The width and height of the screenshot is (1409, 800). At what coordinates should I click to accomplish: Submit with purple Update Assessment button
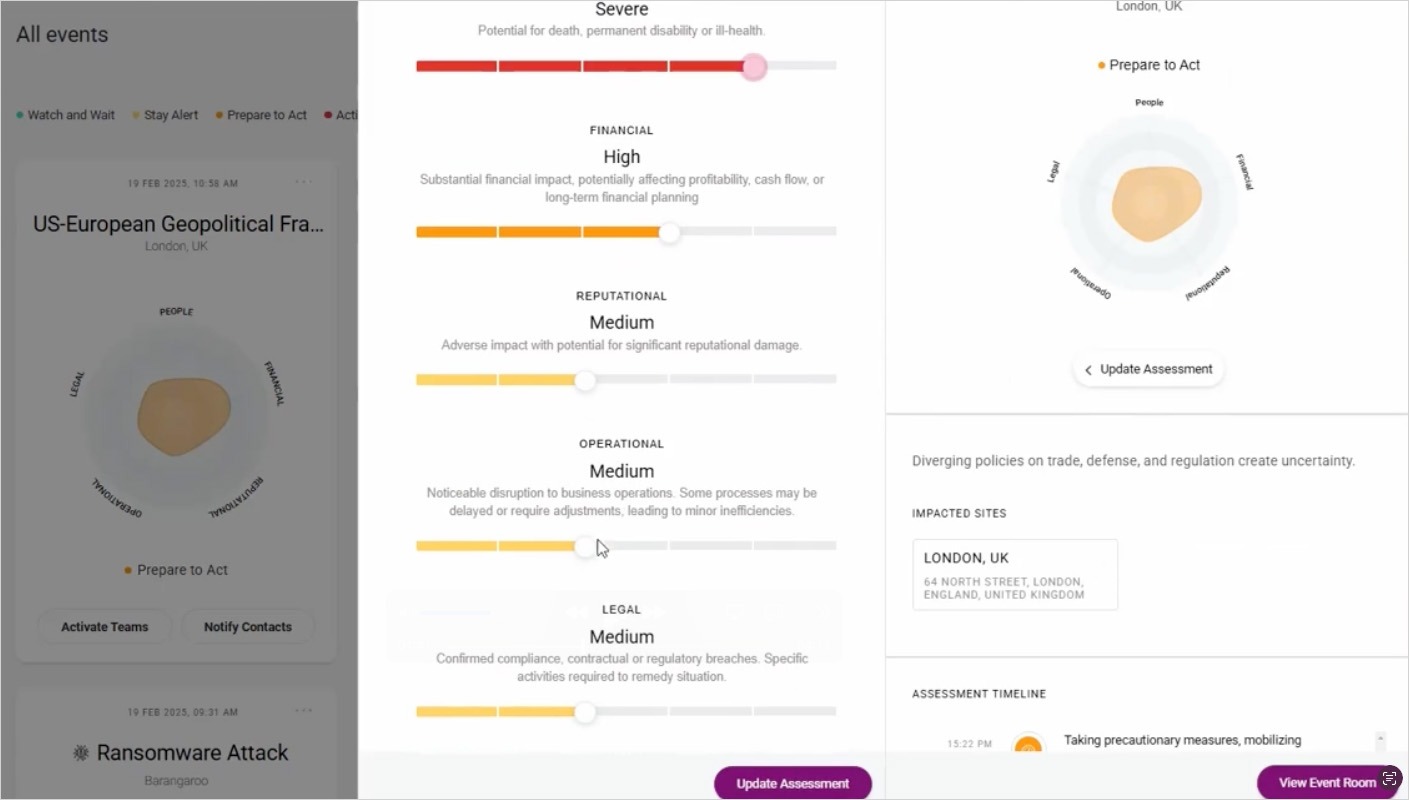tap(793, 784)
